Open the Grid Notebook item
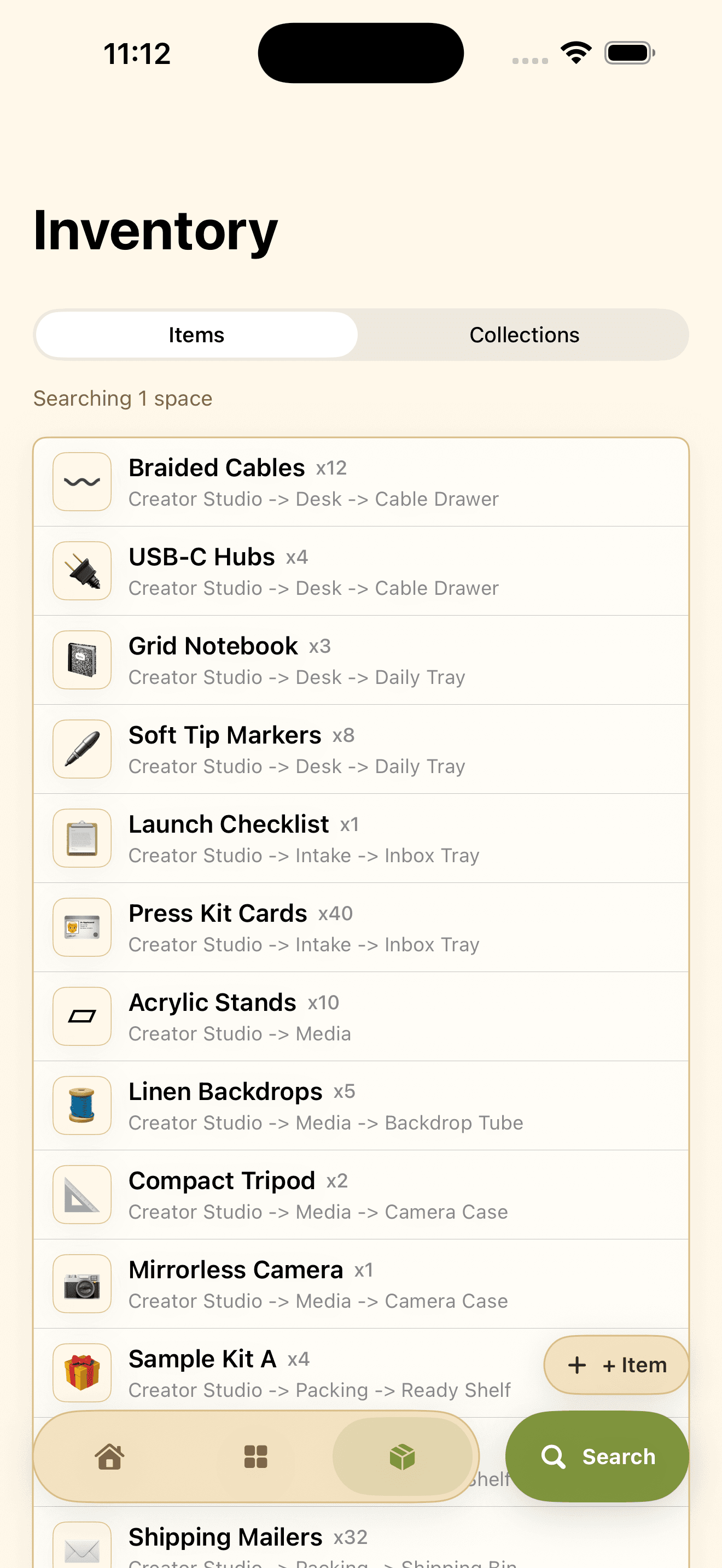 (361, 660)
